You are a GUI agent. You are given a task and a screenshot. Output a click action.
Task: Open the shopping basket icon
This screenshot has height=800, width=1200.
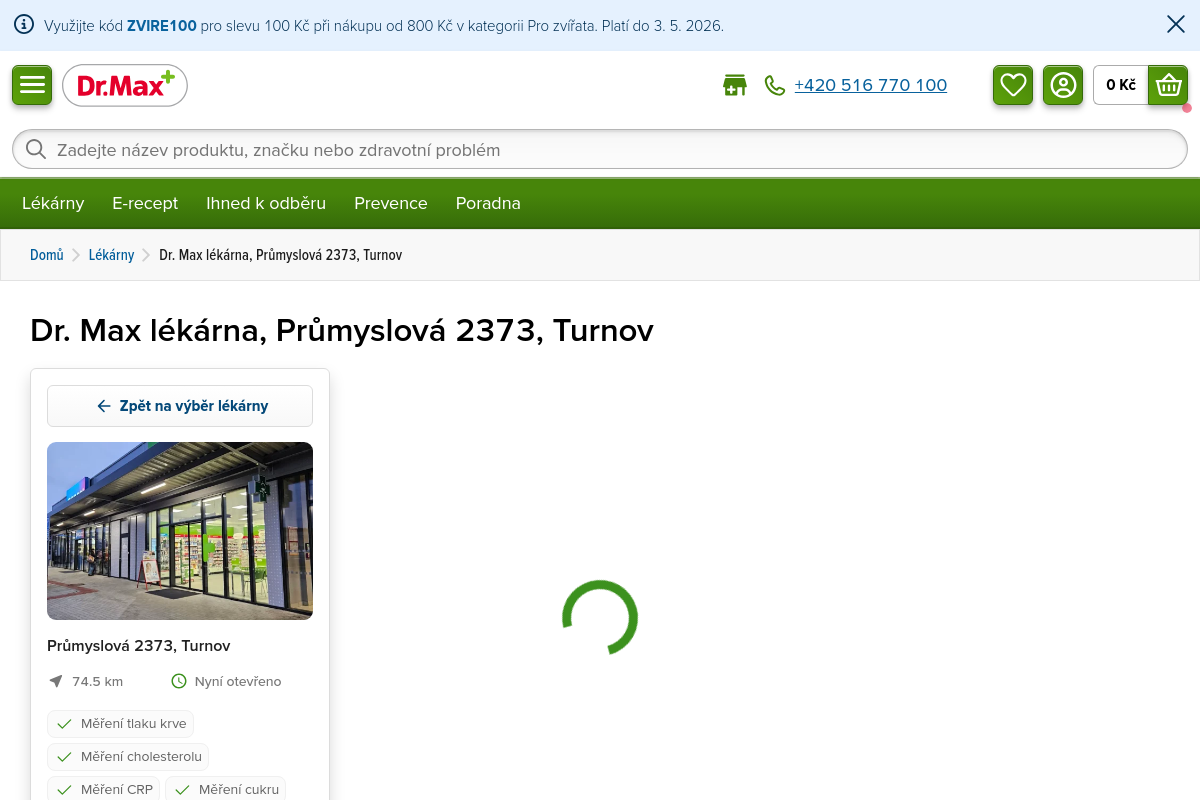tap(1168, 85)
